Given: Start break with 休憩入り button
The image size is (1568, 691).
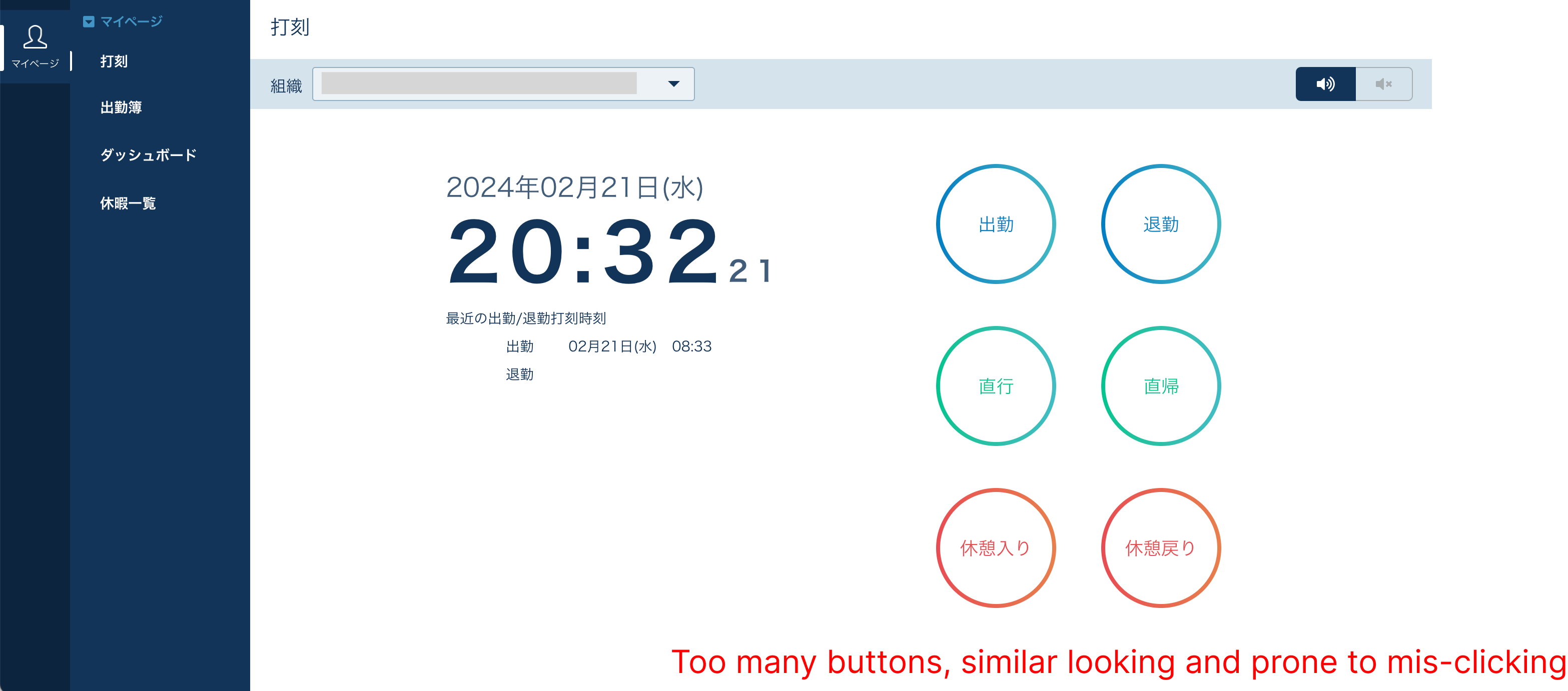Looking at the screenshot, I should click(995, 547).
